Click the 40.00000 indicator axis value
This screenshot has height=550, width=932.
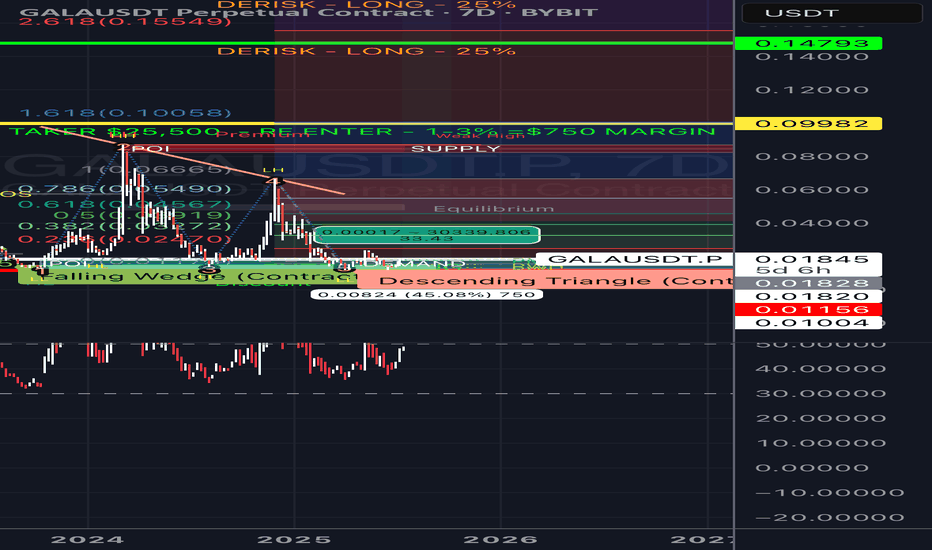click(x=821, y=369)
